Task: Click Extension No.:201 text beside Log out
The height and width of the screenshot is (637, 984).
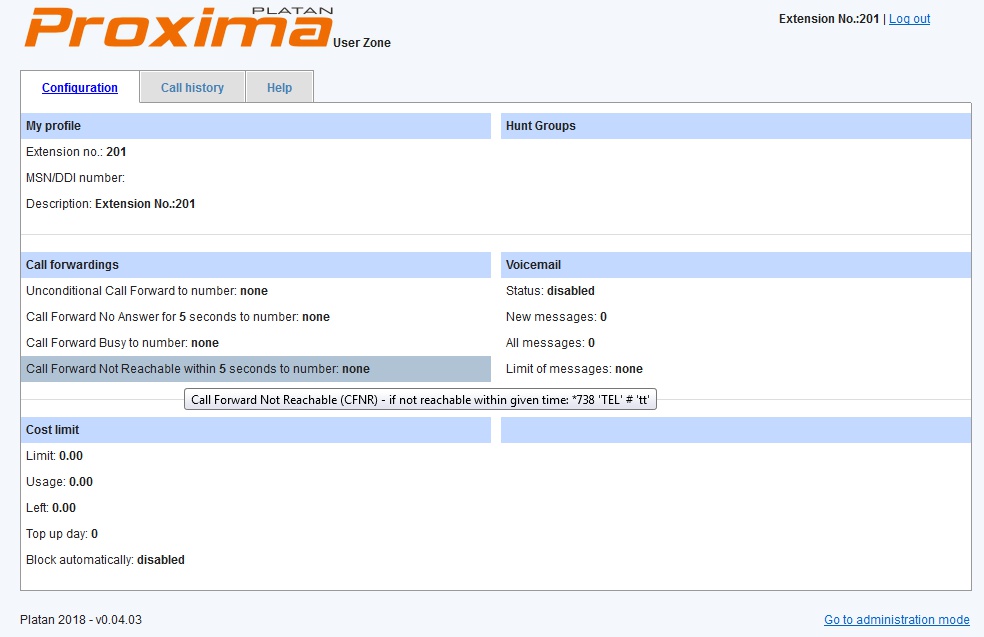Action: coord(829,19)
